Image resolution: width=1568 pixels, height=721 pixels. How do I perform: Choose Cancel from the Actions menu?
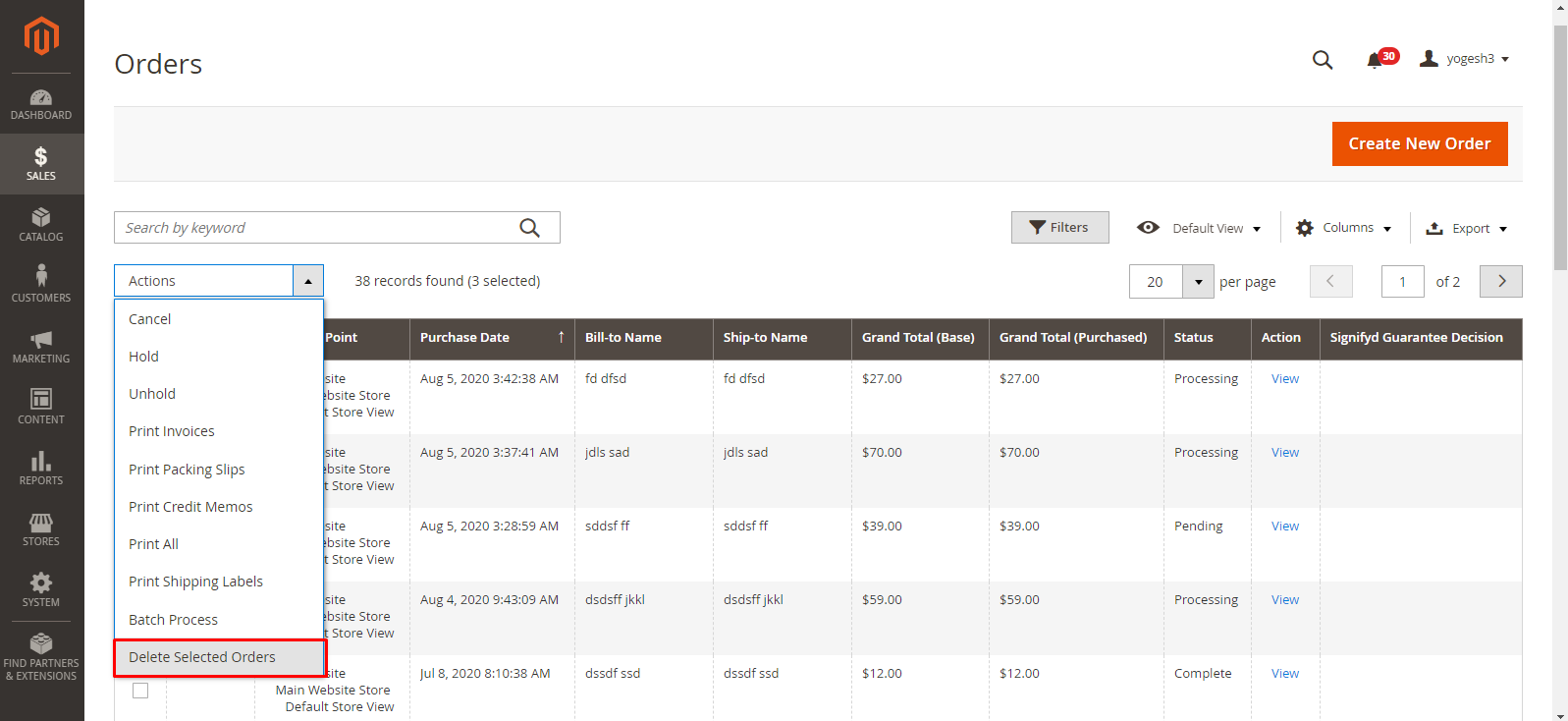pos(219,319)
